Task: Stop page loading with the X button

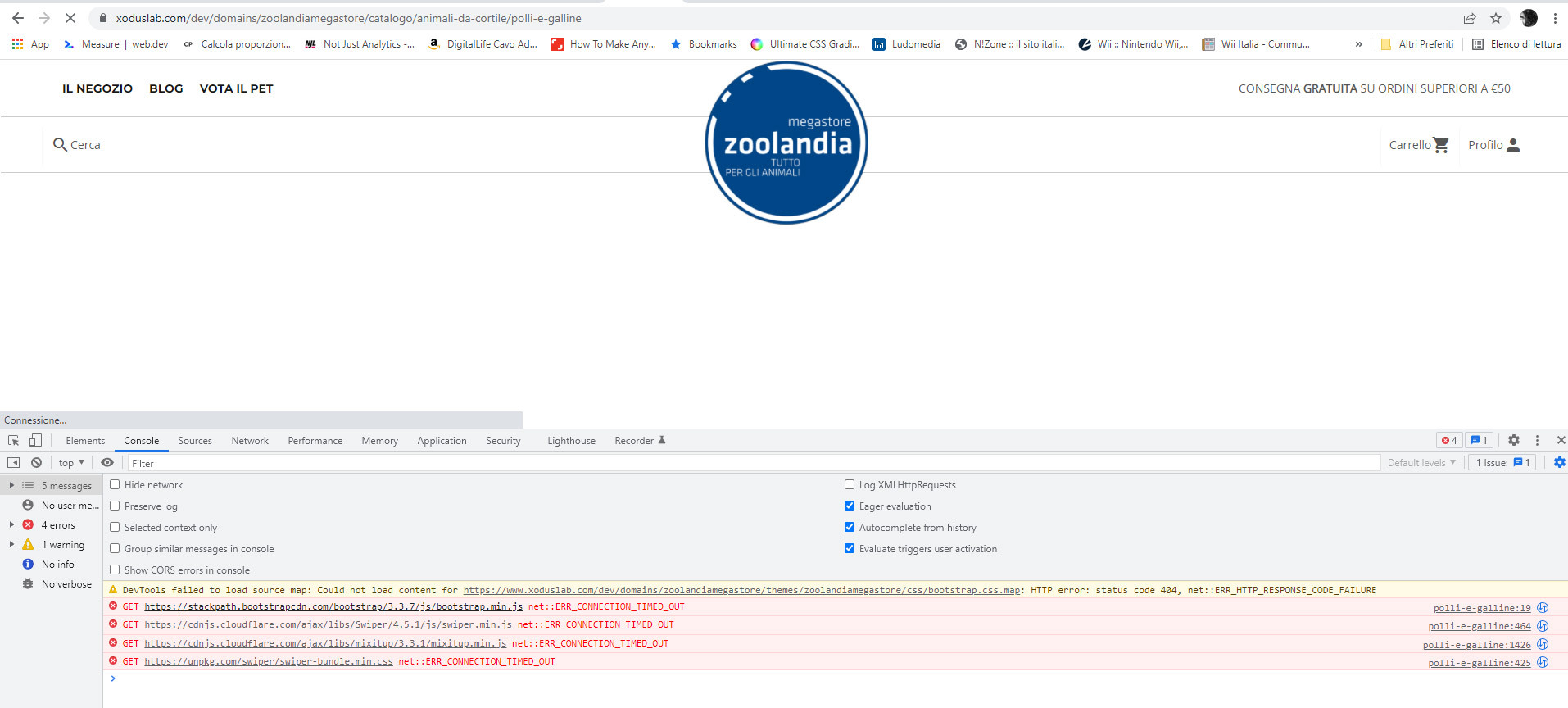Action: click(x=70, y=18)
